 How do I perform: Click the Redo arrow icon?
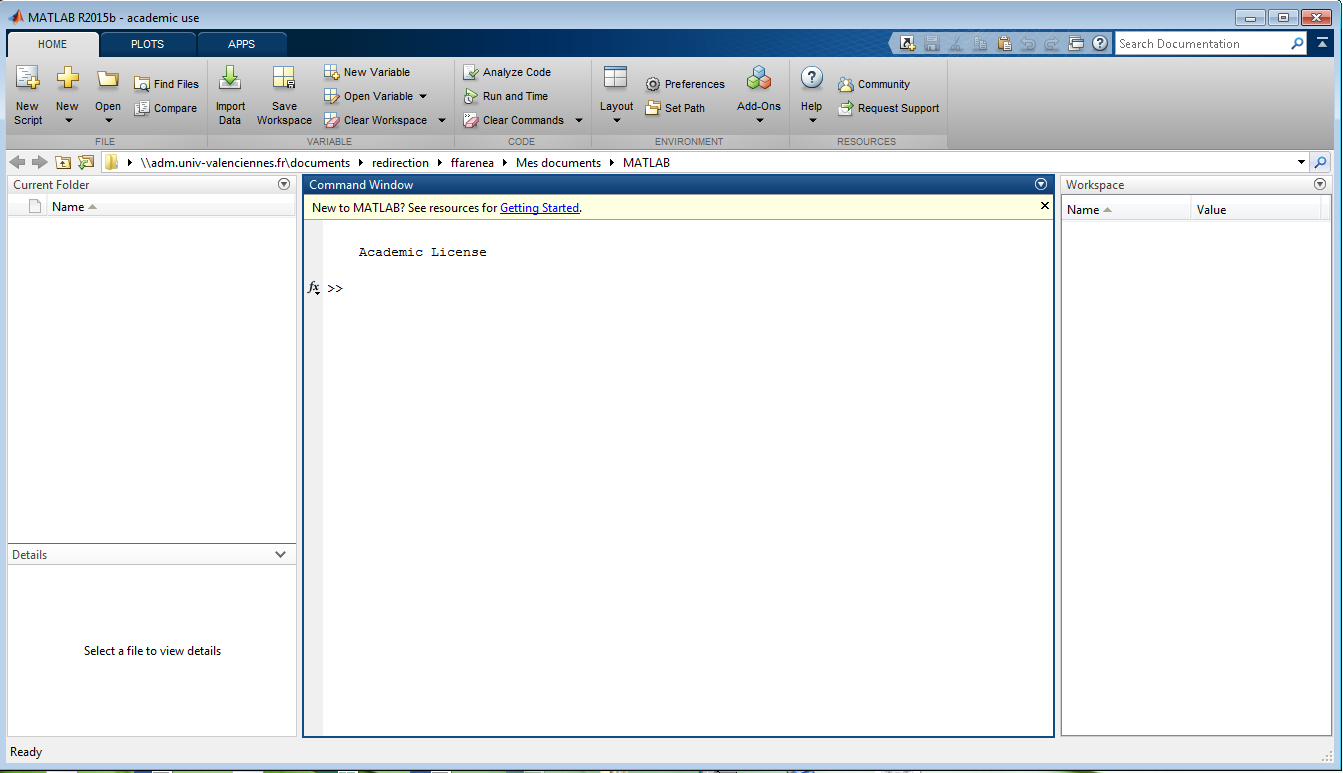1052,43
